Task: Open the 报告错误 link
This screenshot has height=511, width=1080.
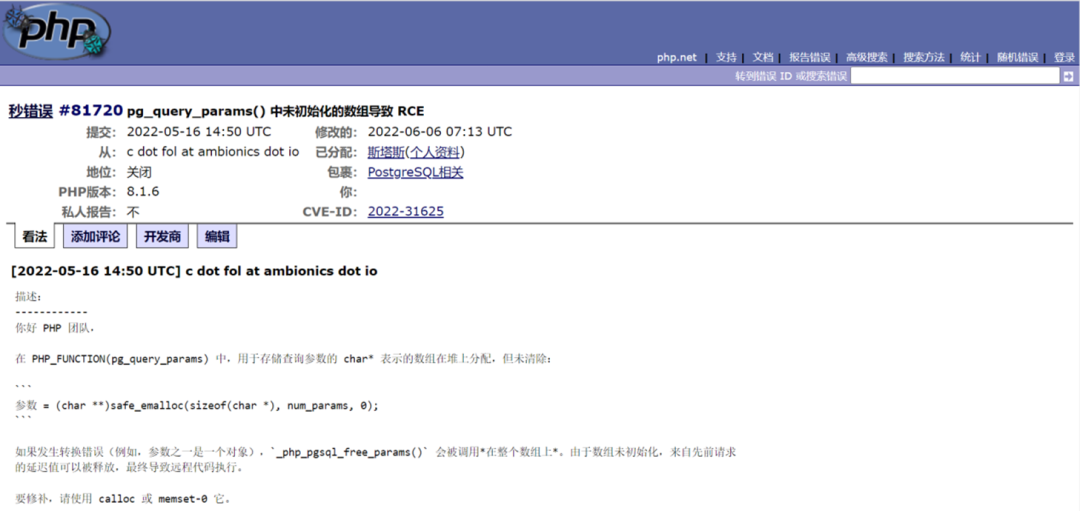Action: click(809, 58)
